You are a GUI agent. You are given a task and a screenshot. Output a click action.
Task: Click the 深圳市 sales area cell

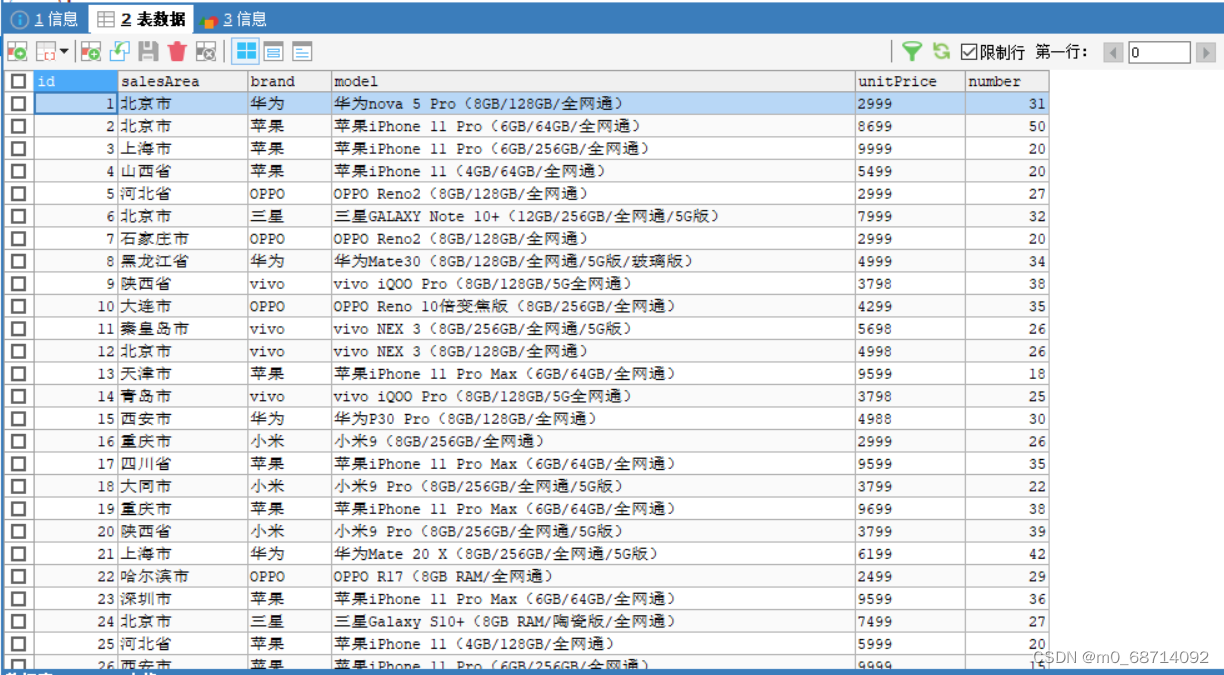pos(182,598)
